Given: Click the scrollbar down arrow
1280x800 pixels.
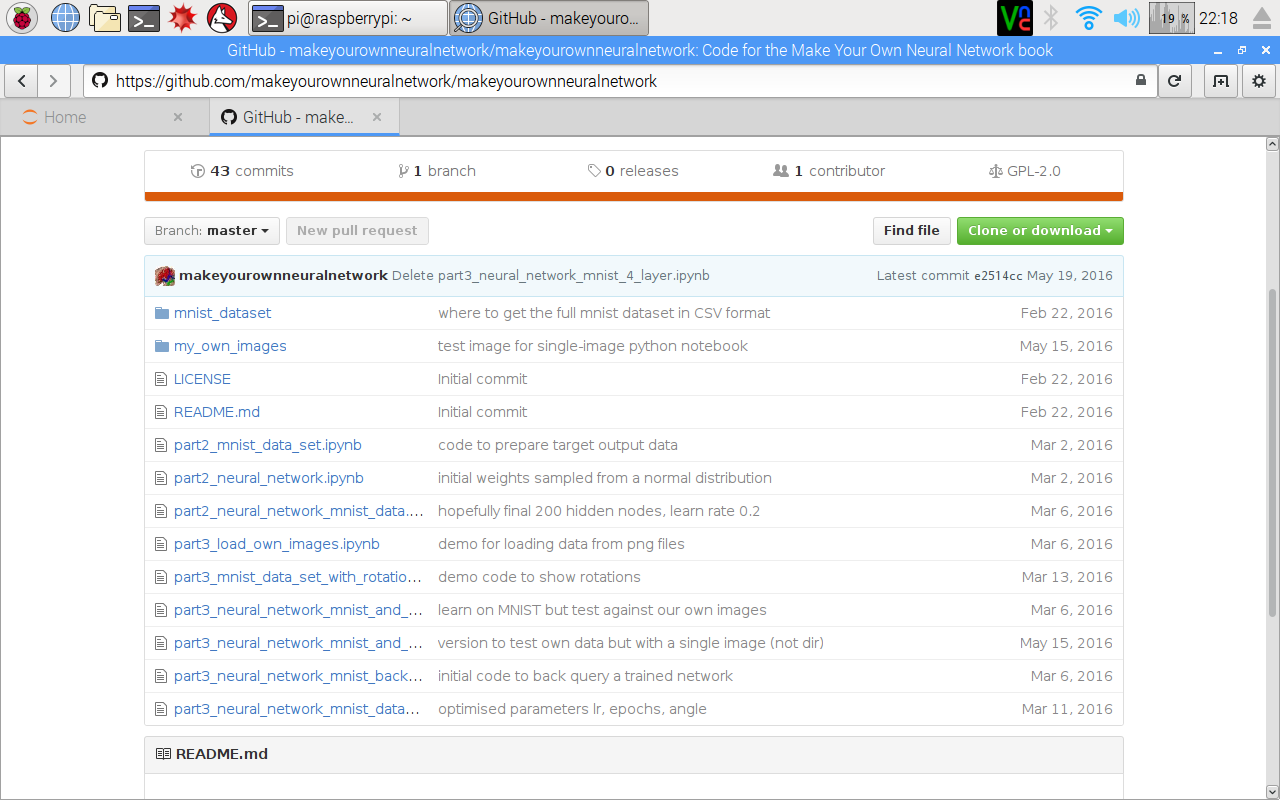Looking at the screenshot, I should coord(1271,790).
